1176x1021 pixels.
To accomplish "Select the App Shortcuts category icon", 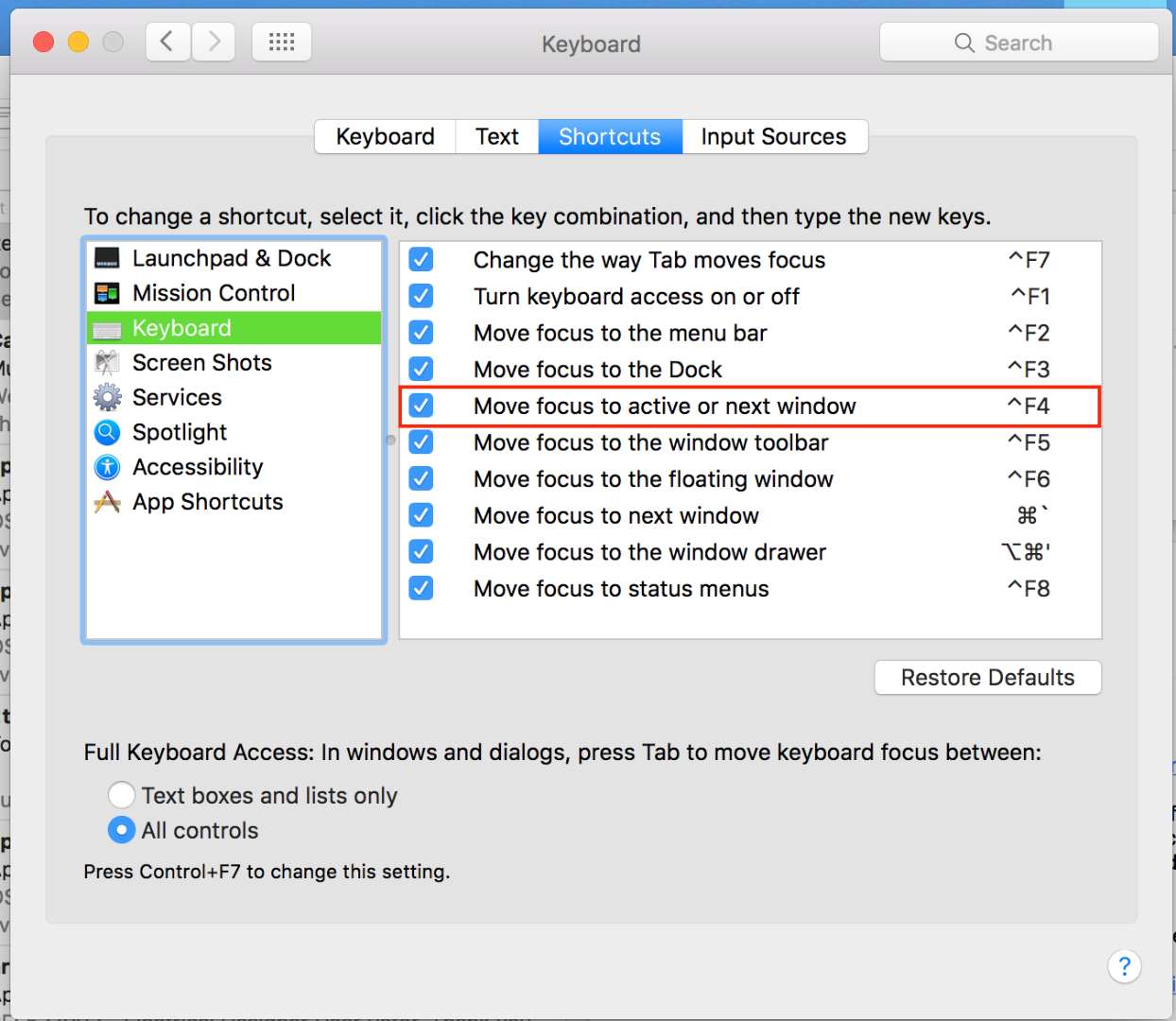I will (x=107, y=502).
